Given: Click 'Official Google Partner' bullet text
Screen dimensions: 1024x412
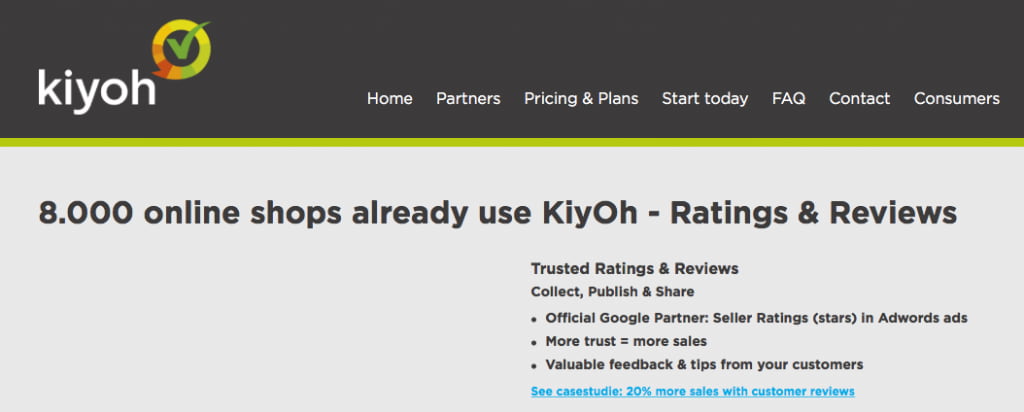Looking at the screenshot, I should [756, 319].
